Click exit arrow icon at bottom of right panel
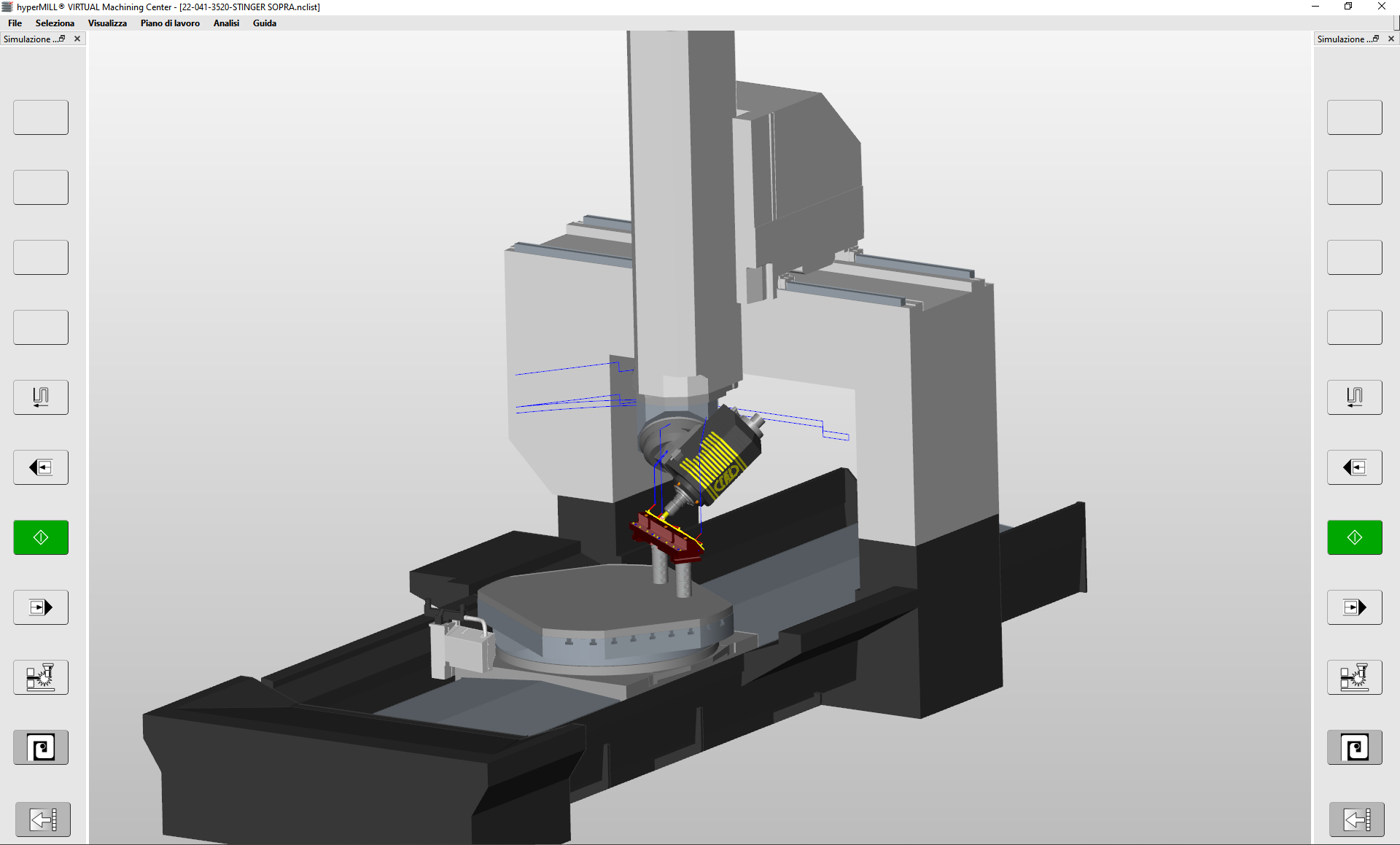 1357,819
